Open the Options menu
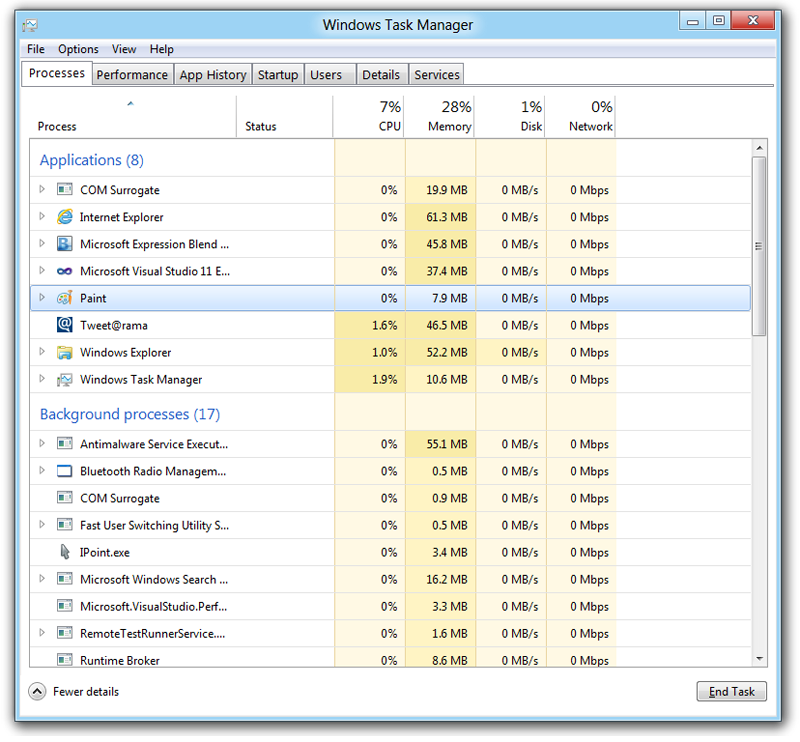Screen dimensions: 800x742 coord(78,49)
